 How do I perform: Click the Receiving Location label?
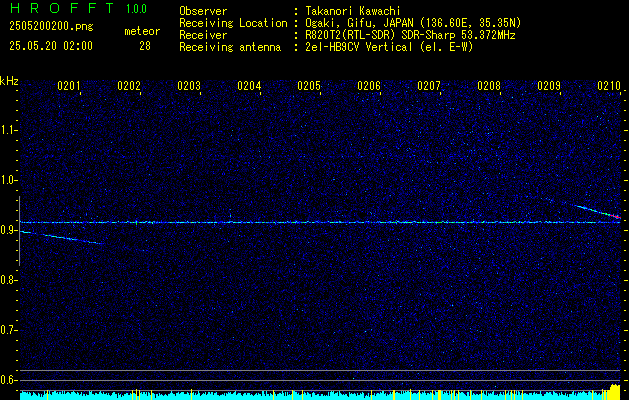[233, 23]
